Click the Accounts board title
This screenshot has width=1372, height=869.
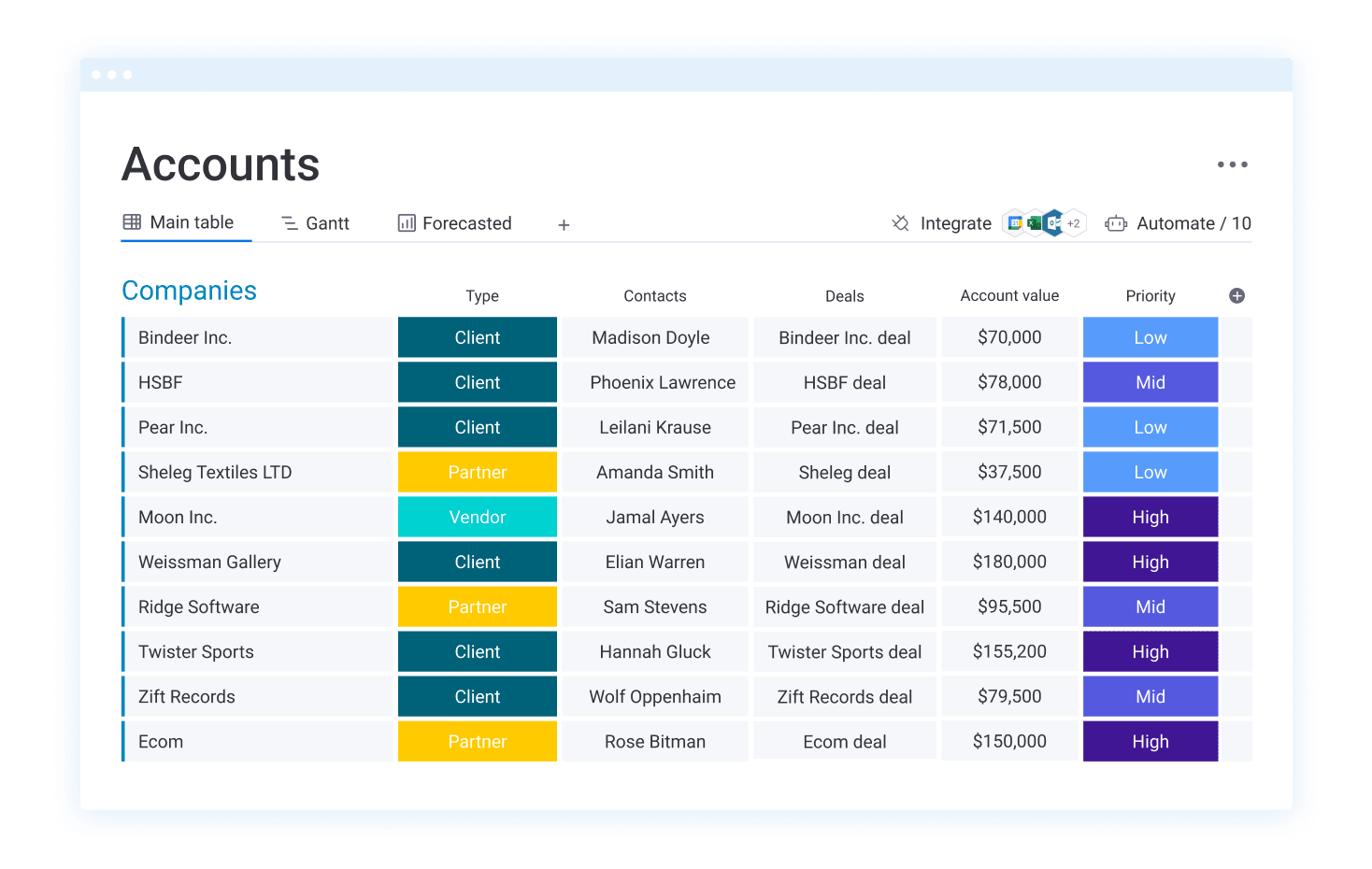tap(221, 164)
